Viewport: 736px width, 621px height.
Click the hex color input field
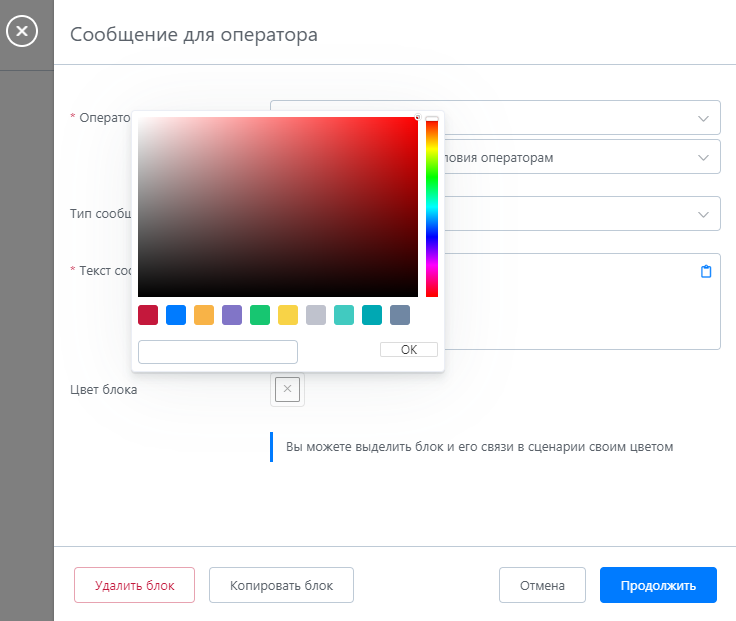pyautogui.click(x=218, y=351)
